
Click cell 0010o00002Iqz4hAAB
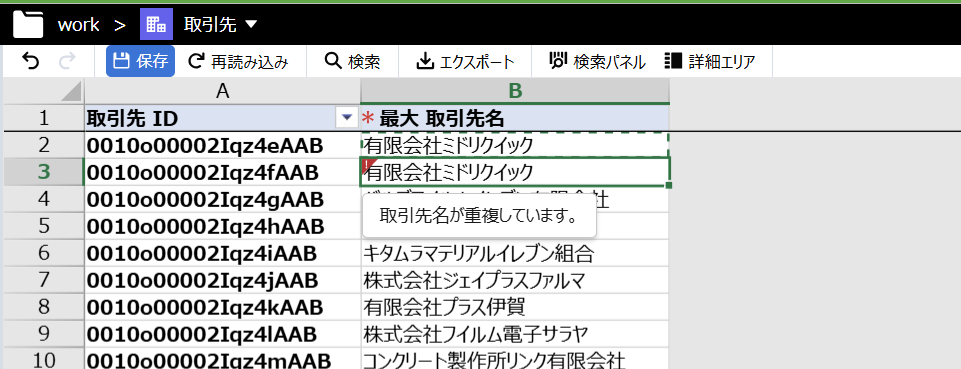(x=222, y=226)
